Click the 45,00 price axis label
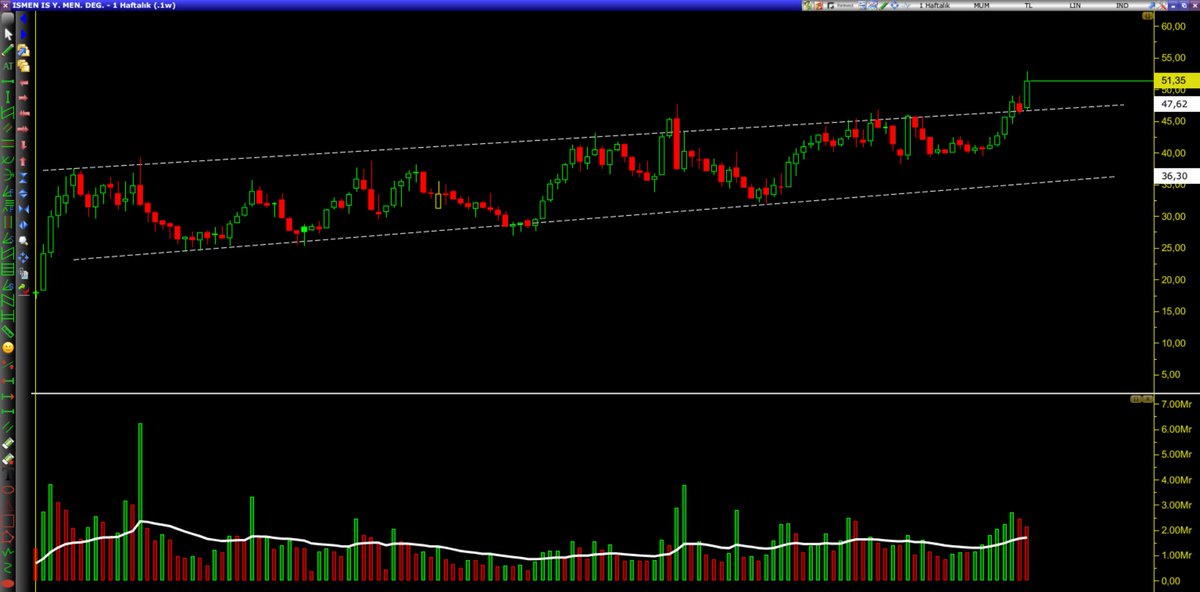Screen dimensions: 1200x592 click(1174, 121)
